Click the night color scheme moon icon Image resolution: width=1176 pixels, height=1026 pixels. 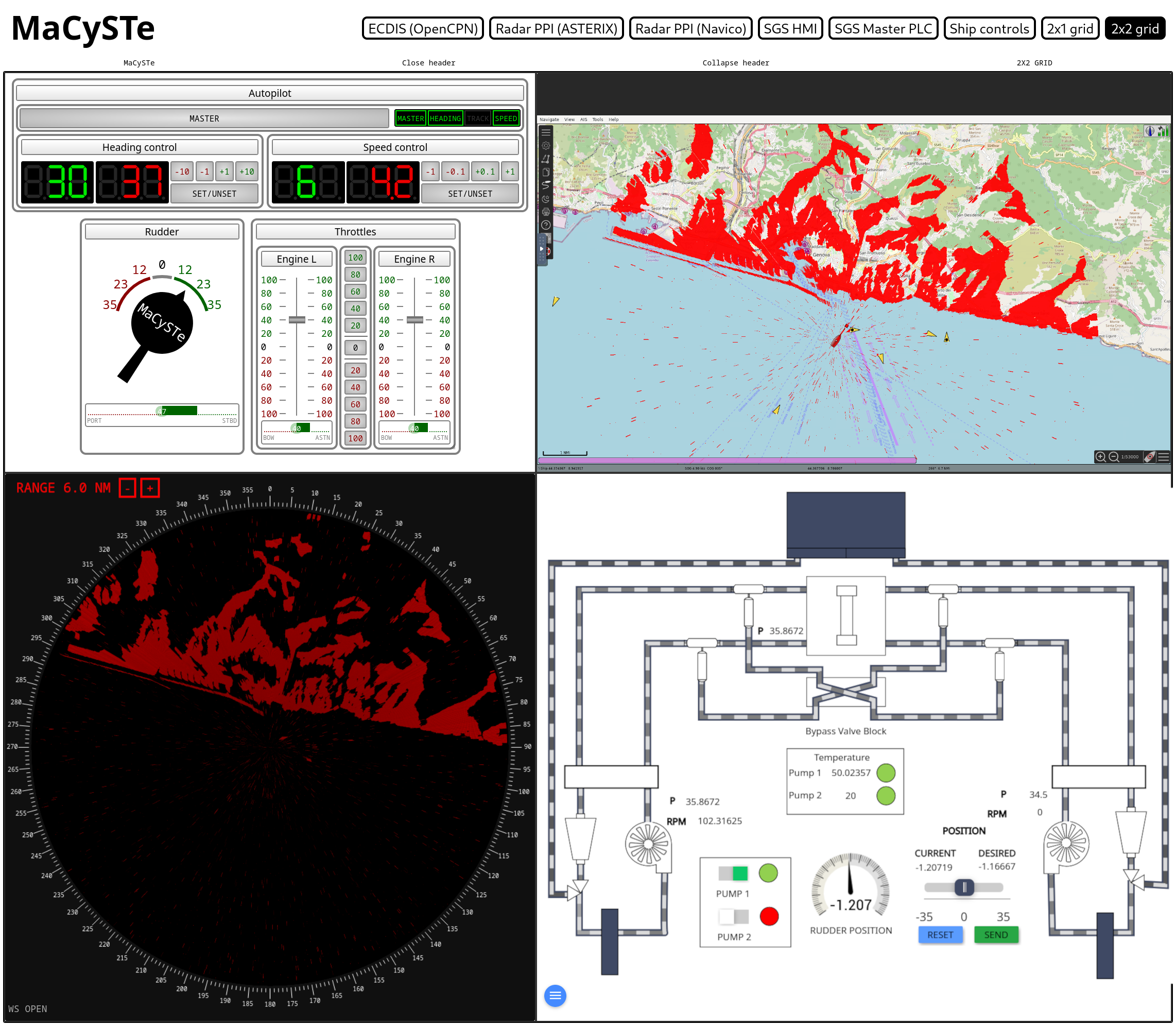tap(546, 199)
